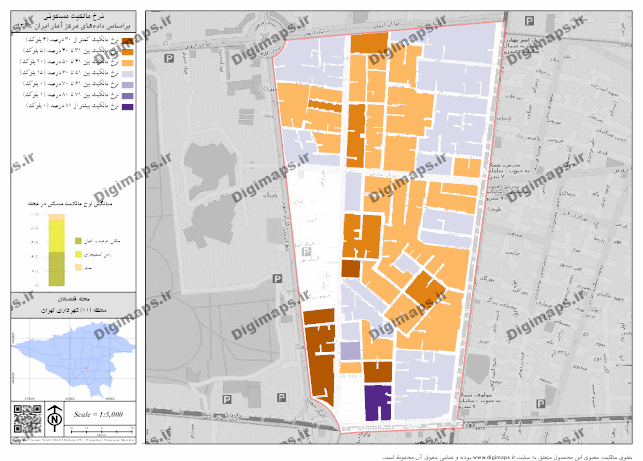Click the right of the two bottom parking icons
Image resolution: width=643 pixels, height=461 pixels.
[x=281, y=397]
